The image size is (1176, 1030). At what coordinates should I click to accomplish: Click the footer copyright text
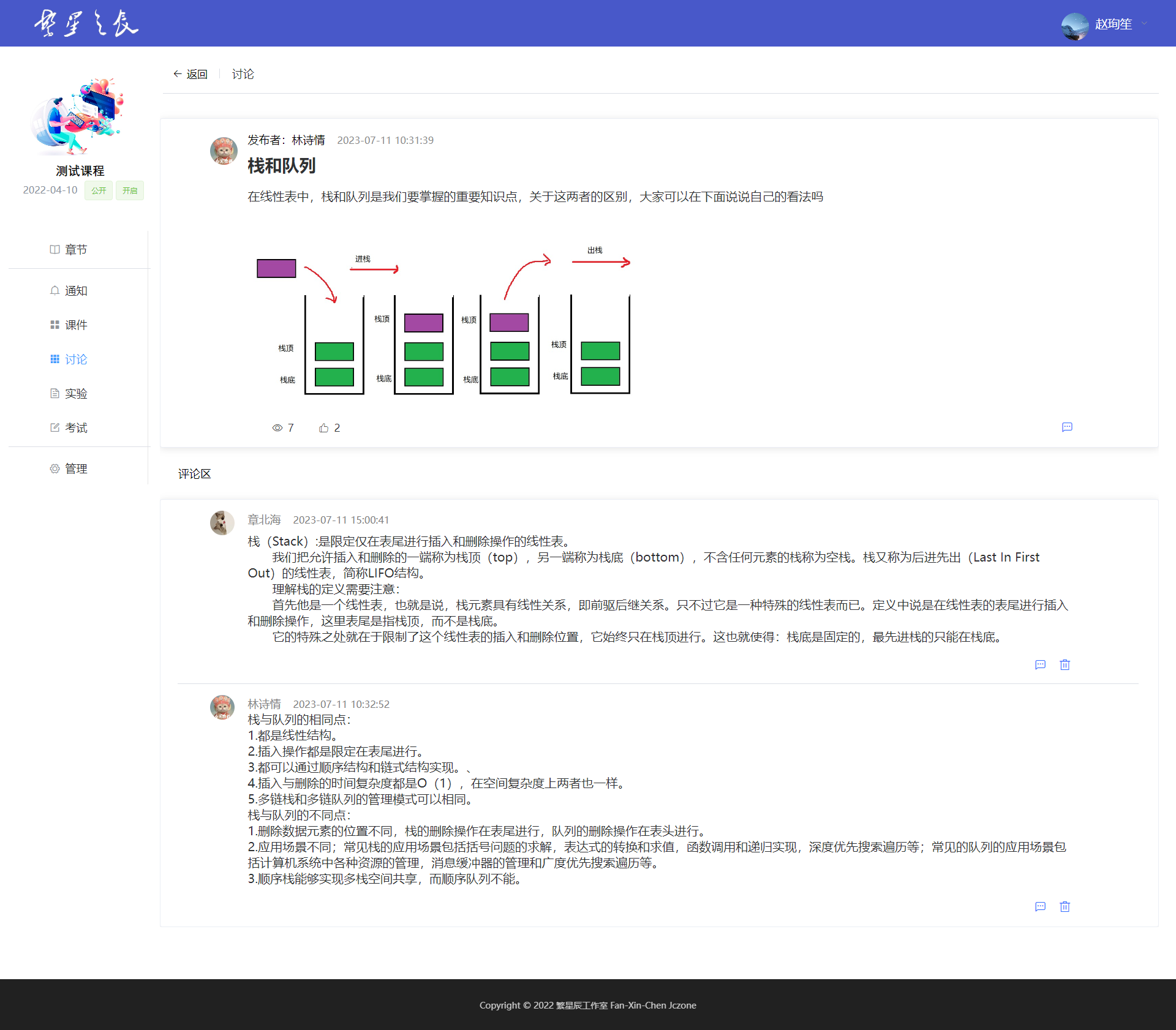[588, 1005]
